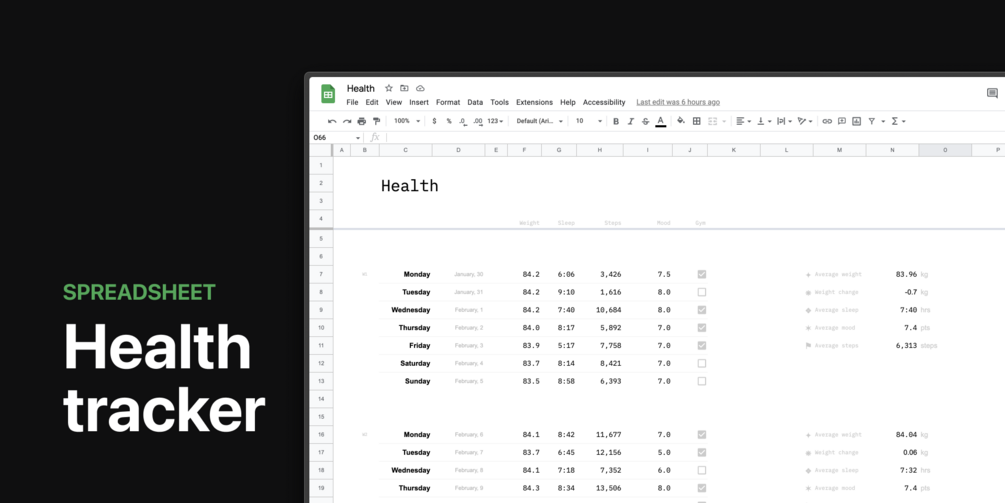Open the Google Sheets home logo

coord(328,94)
